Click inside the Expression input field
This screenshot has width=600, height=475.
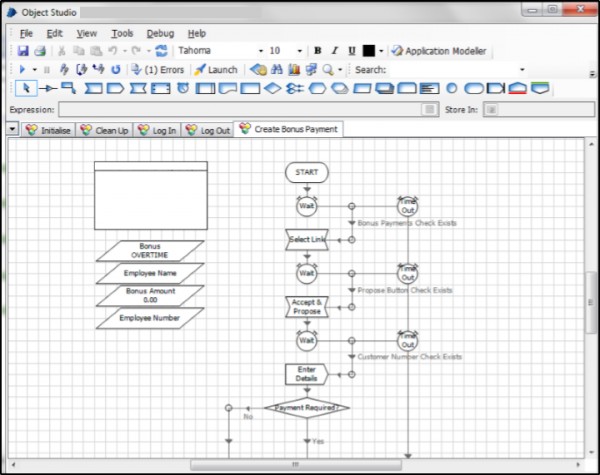tap(240, 109)
